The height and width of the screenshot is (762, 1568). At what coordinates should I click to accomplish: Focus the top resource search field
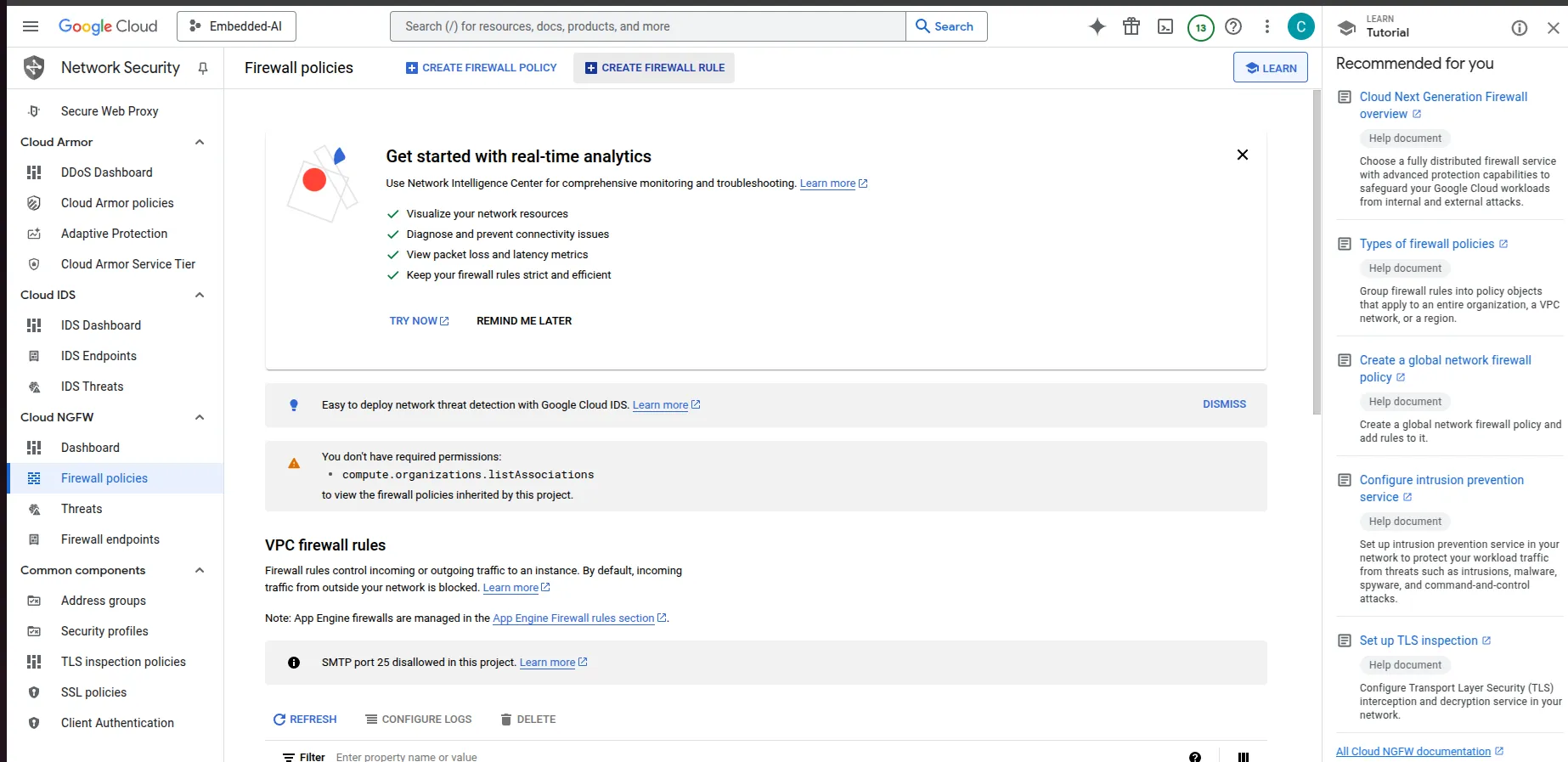point(648,26)
